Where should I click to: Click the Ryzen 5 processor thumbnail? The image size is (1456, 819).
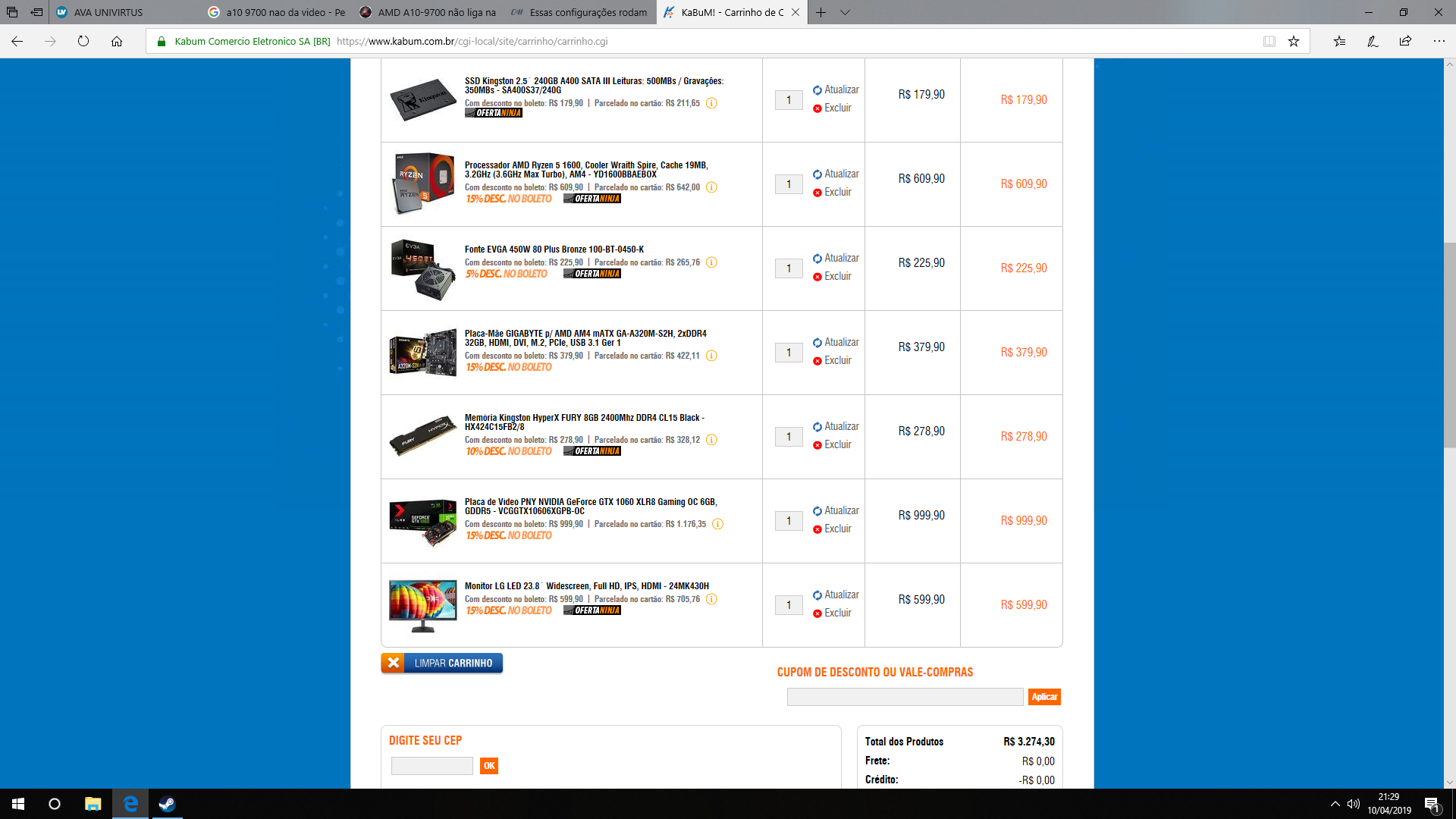point(422,184)
